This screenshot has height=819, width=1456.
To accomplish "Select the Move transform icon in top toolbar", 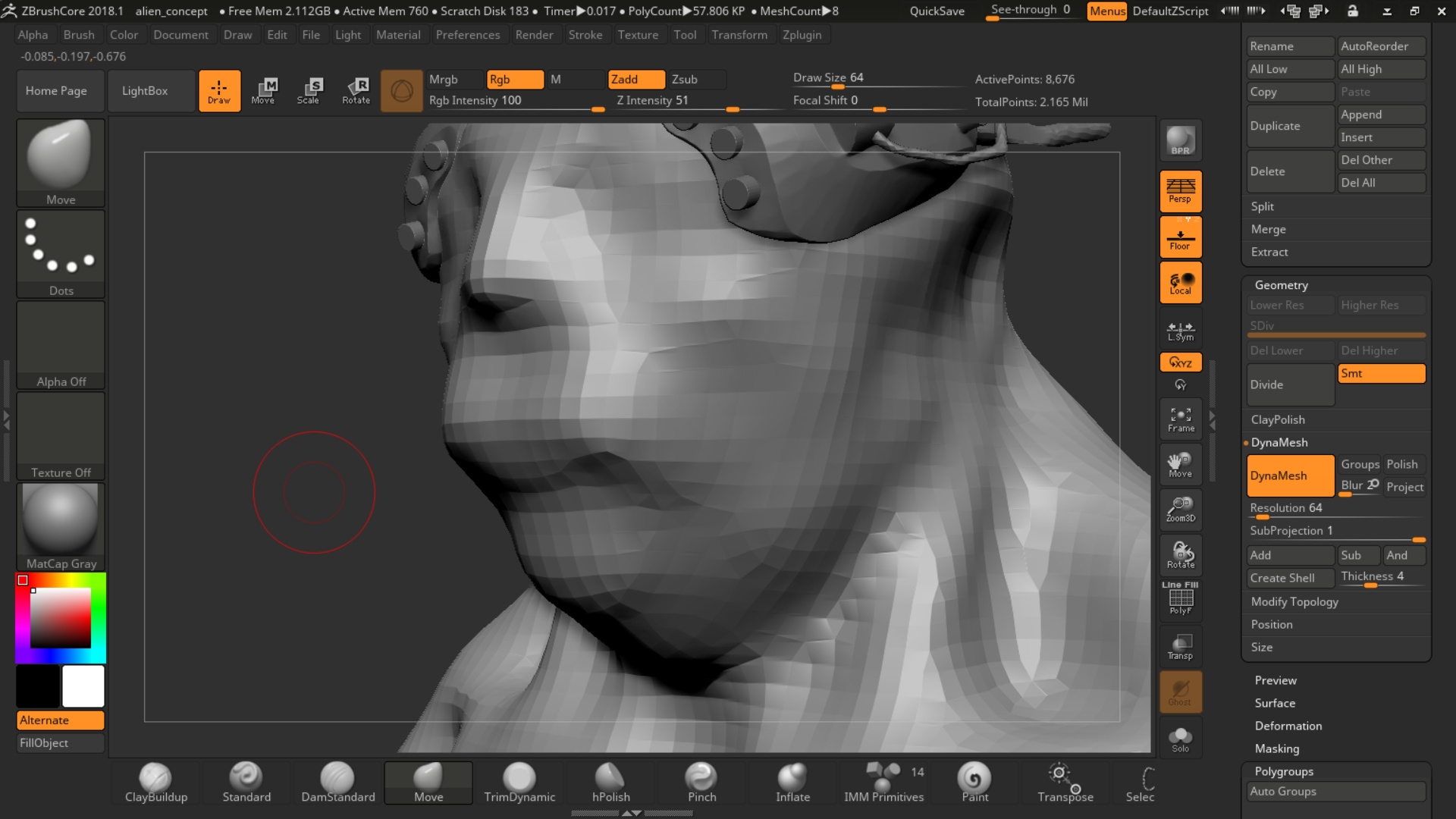I will pos(263,91).
